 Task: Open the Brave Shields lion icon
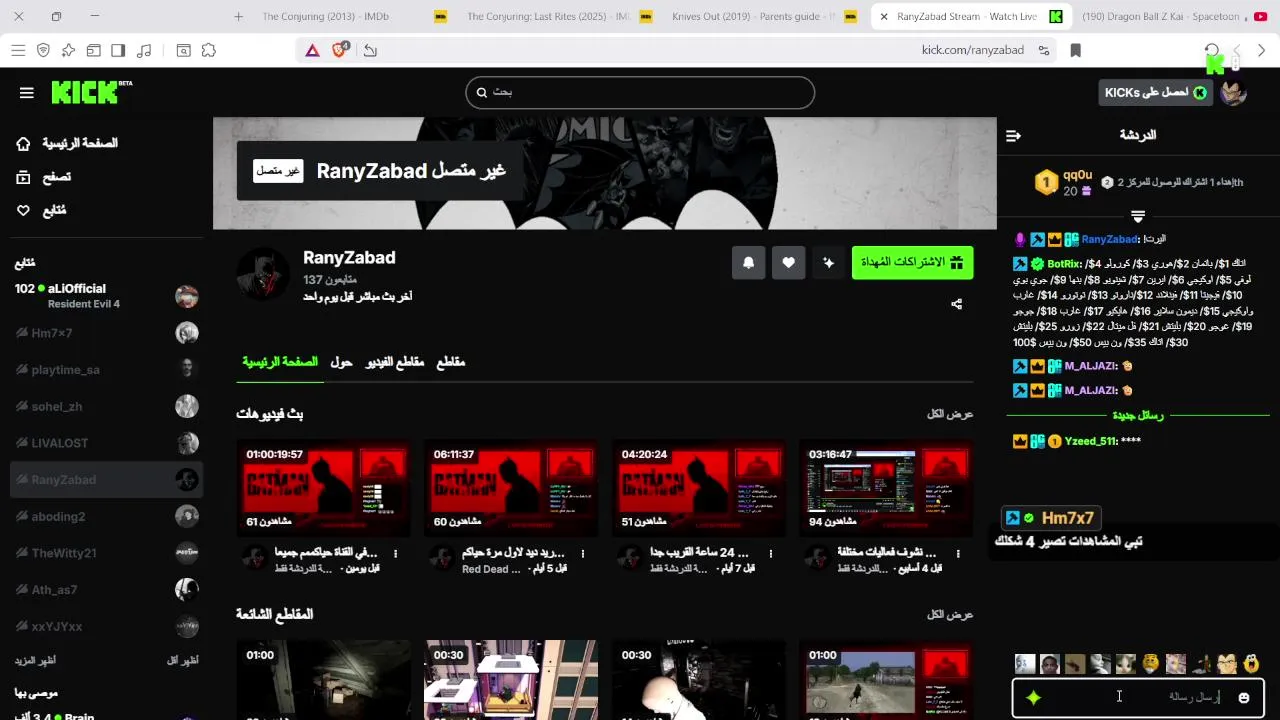pos(340,50)
